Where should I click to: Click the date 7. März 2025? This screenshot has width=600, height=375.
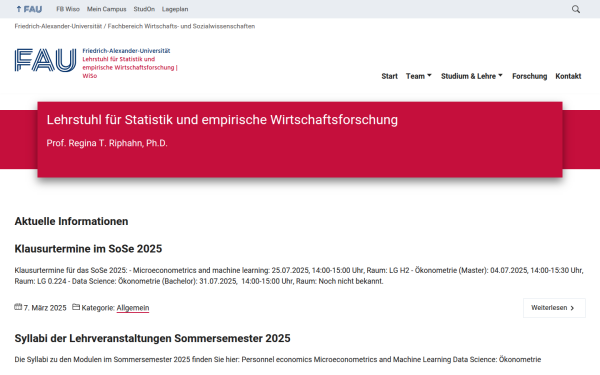(x=45, y=308)
